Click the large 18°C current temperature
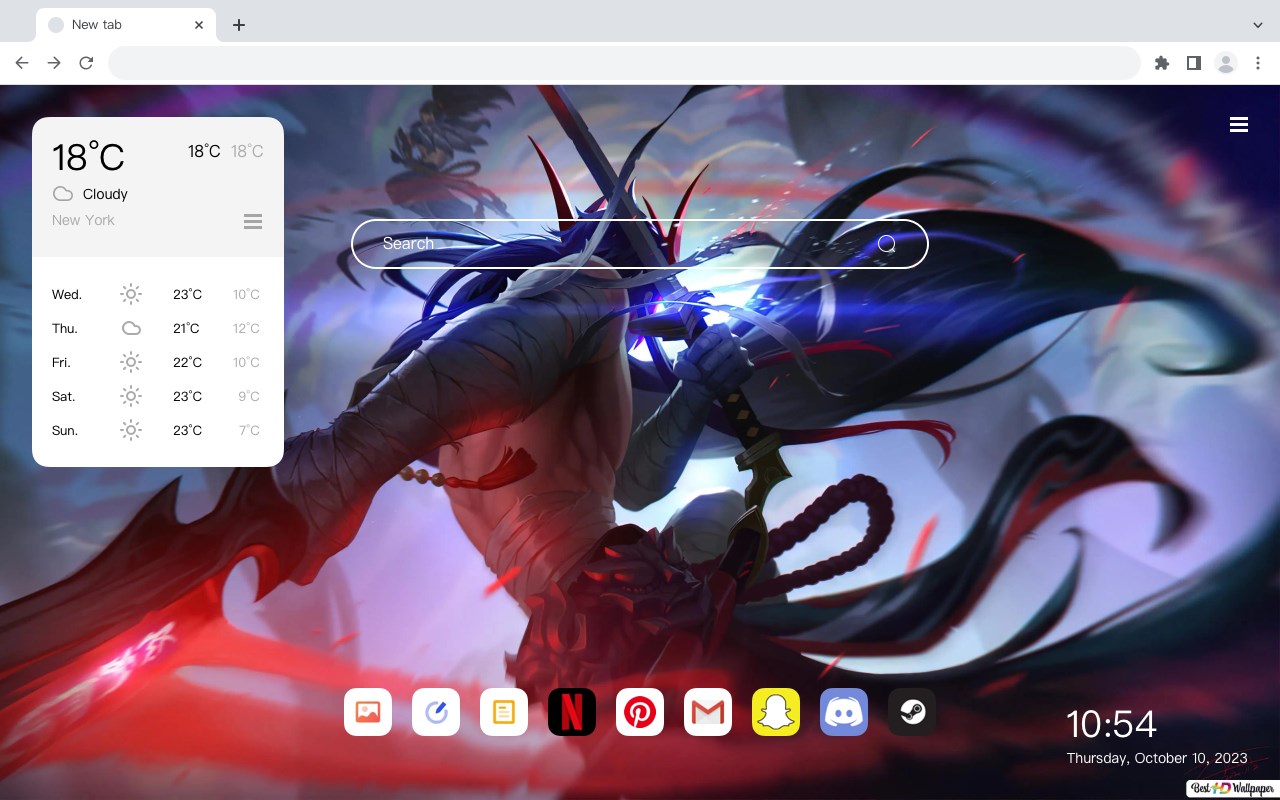 tap(88, 157)
